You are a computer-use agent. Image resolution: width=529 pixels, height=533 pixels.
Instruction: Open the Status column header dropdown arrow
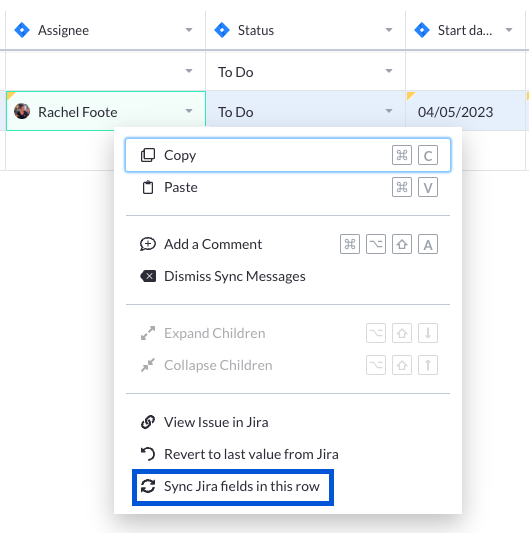click(x=389, y=30)
